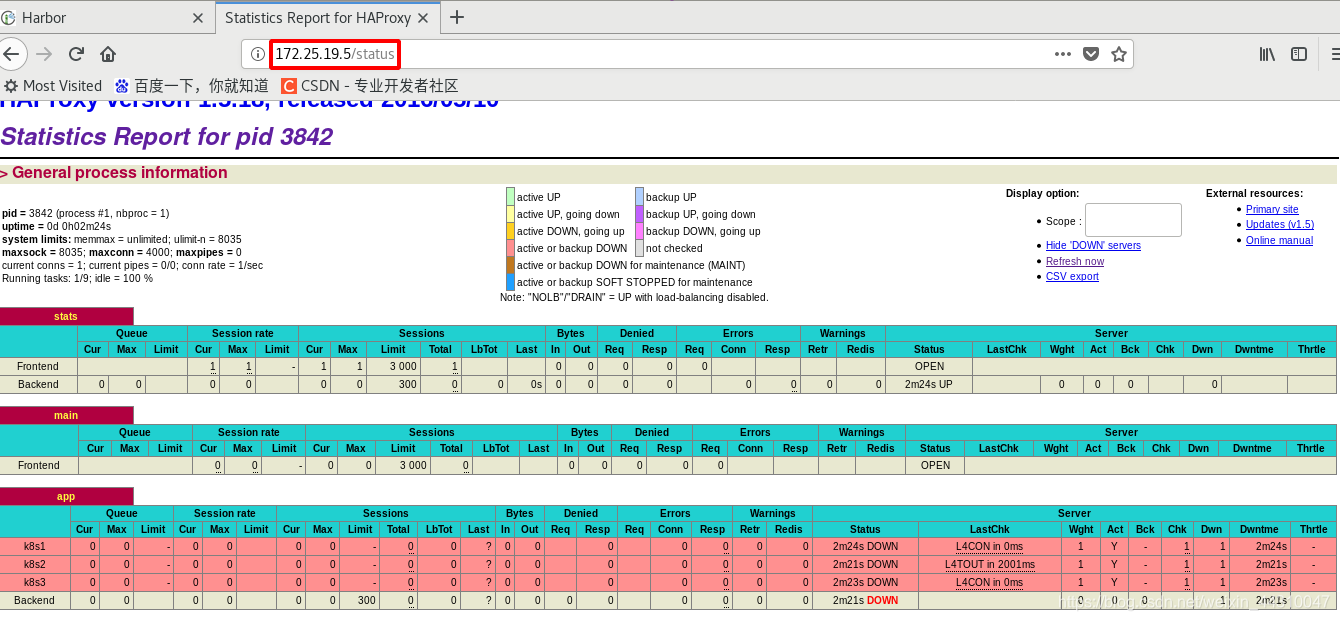This screenshot has height=621, width=1340.
Task: Open the Updates (v1.5) link
Action: click(x=1280, y=224)
